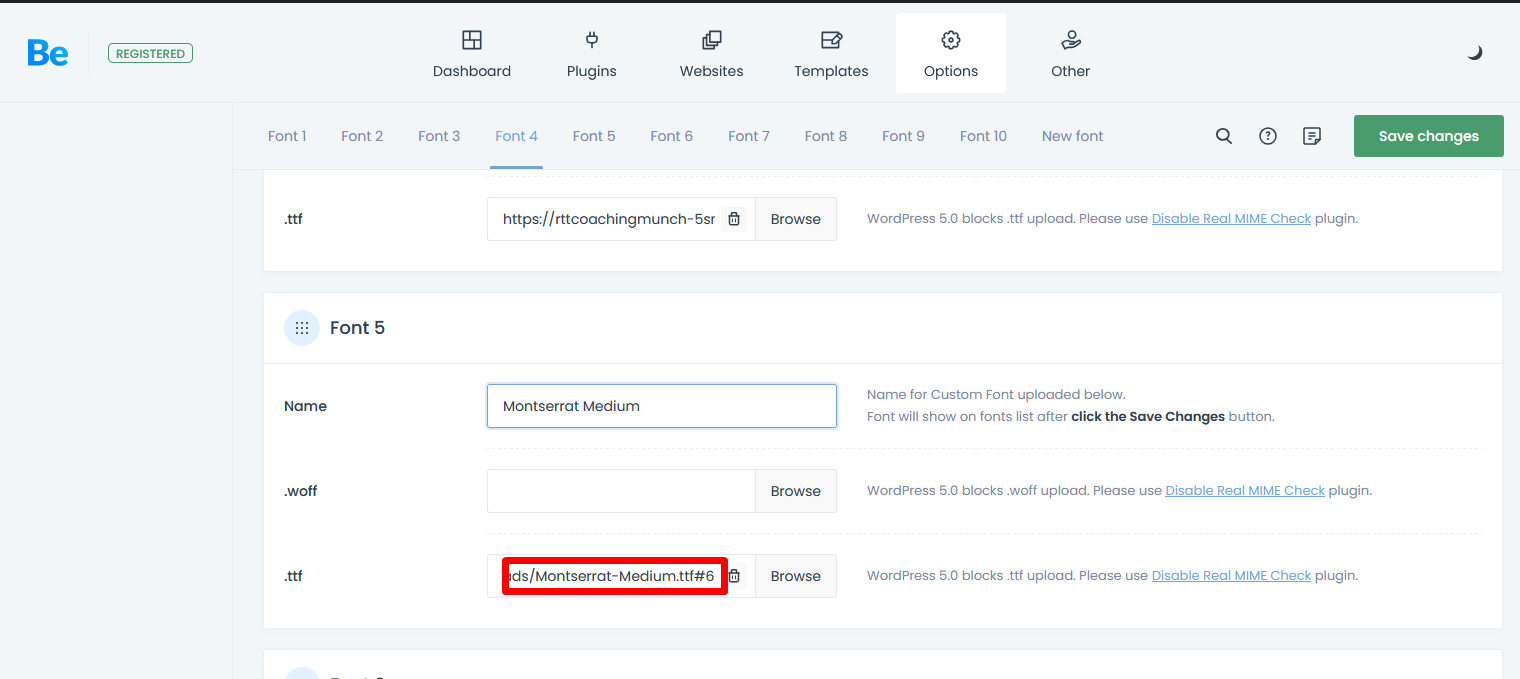The width and height of the screenshot is (1520, 679).
Task: Switch to the Font 7 tab
Action: 748,136
